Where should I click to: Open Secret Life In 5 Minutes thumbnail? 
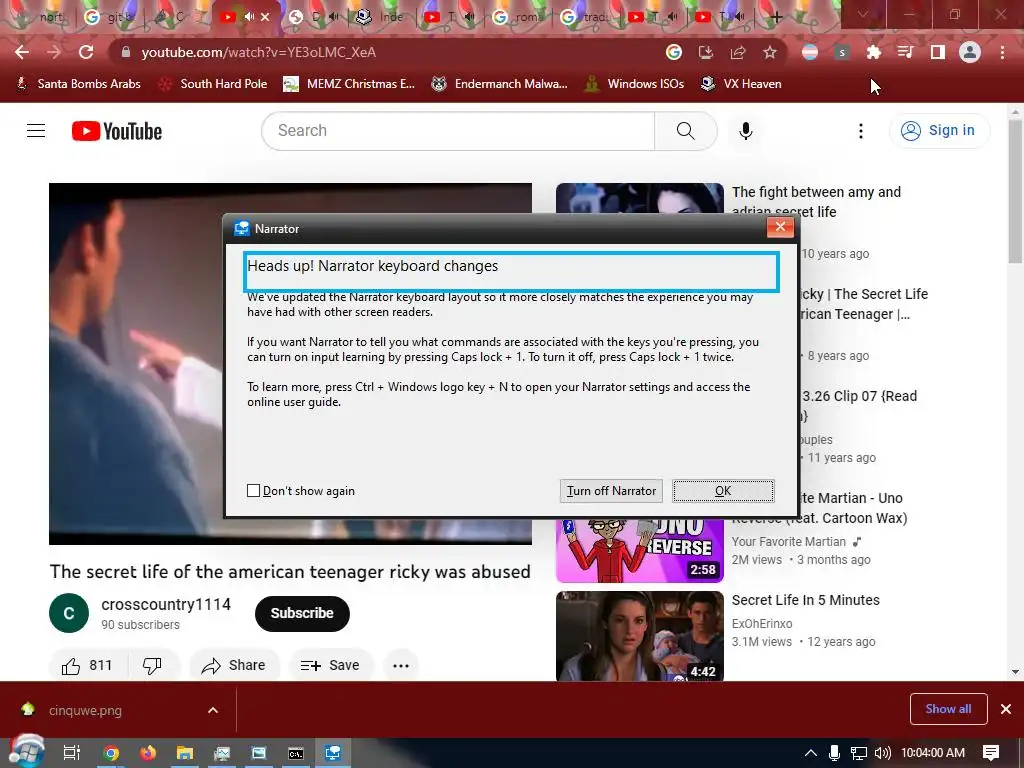pyautogui.click(x=639, y=637)
